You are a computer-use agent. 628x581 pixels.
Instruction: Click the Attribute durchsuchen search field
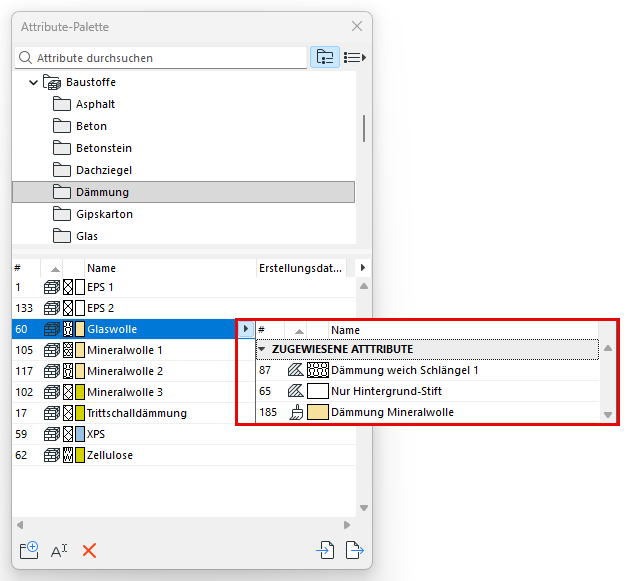point(161,58)
